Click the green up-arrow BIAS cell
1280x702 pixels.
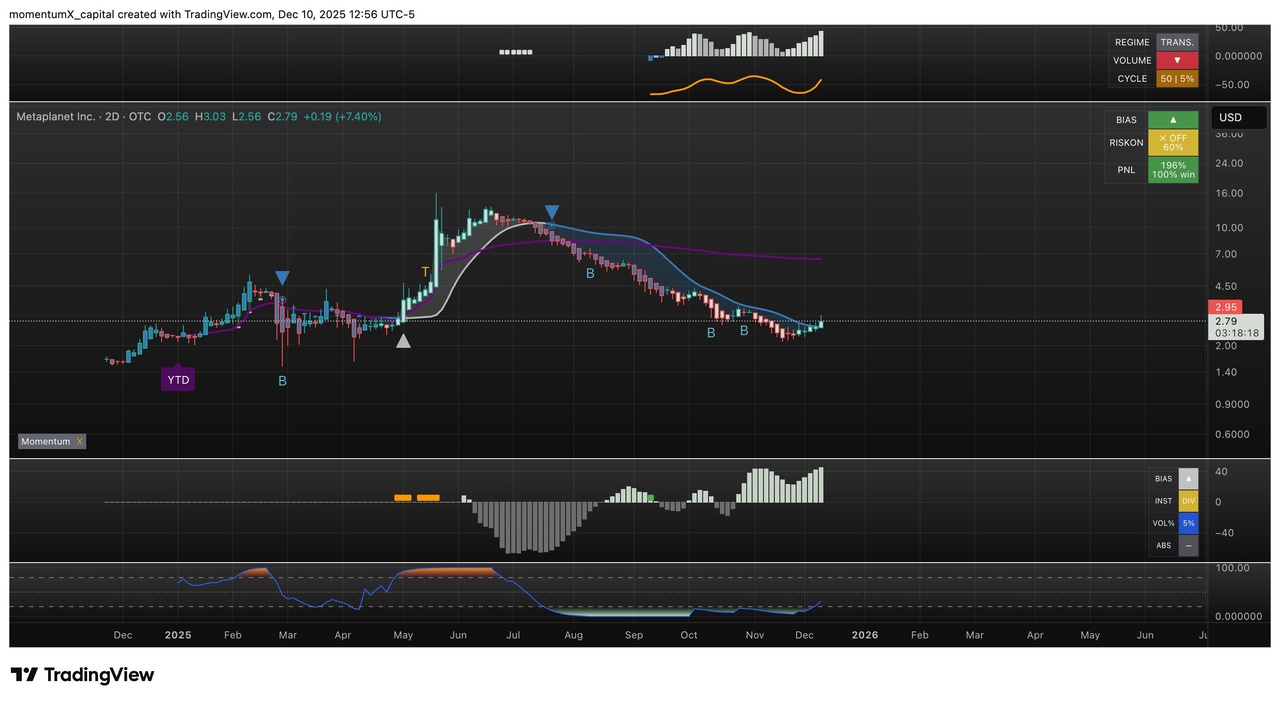coord(1173,119)
